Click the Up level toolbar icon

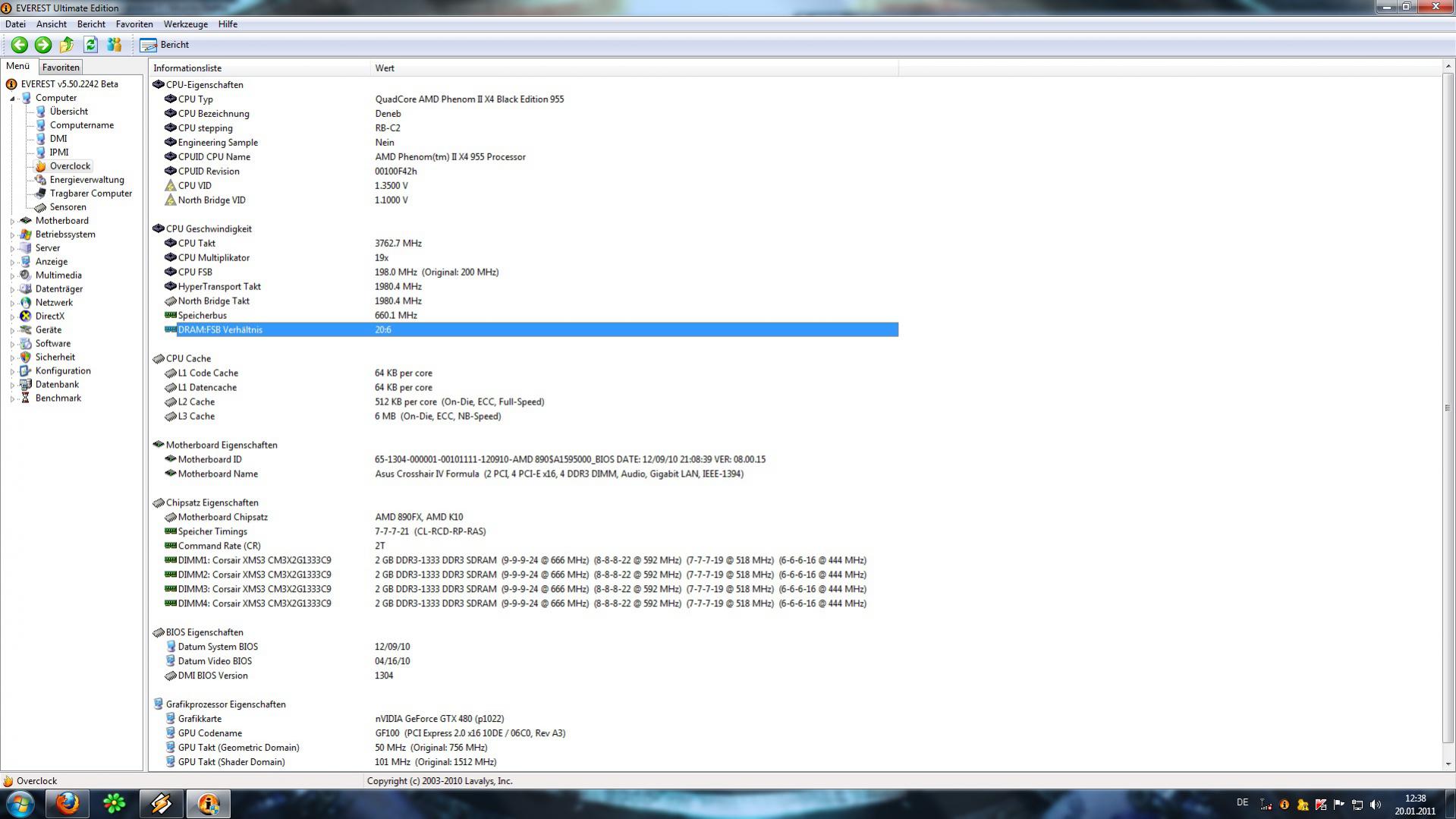(67, 45)
